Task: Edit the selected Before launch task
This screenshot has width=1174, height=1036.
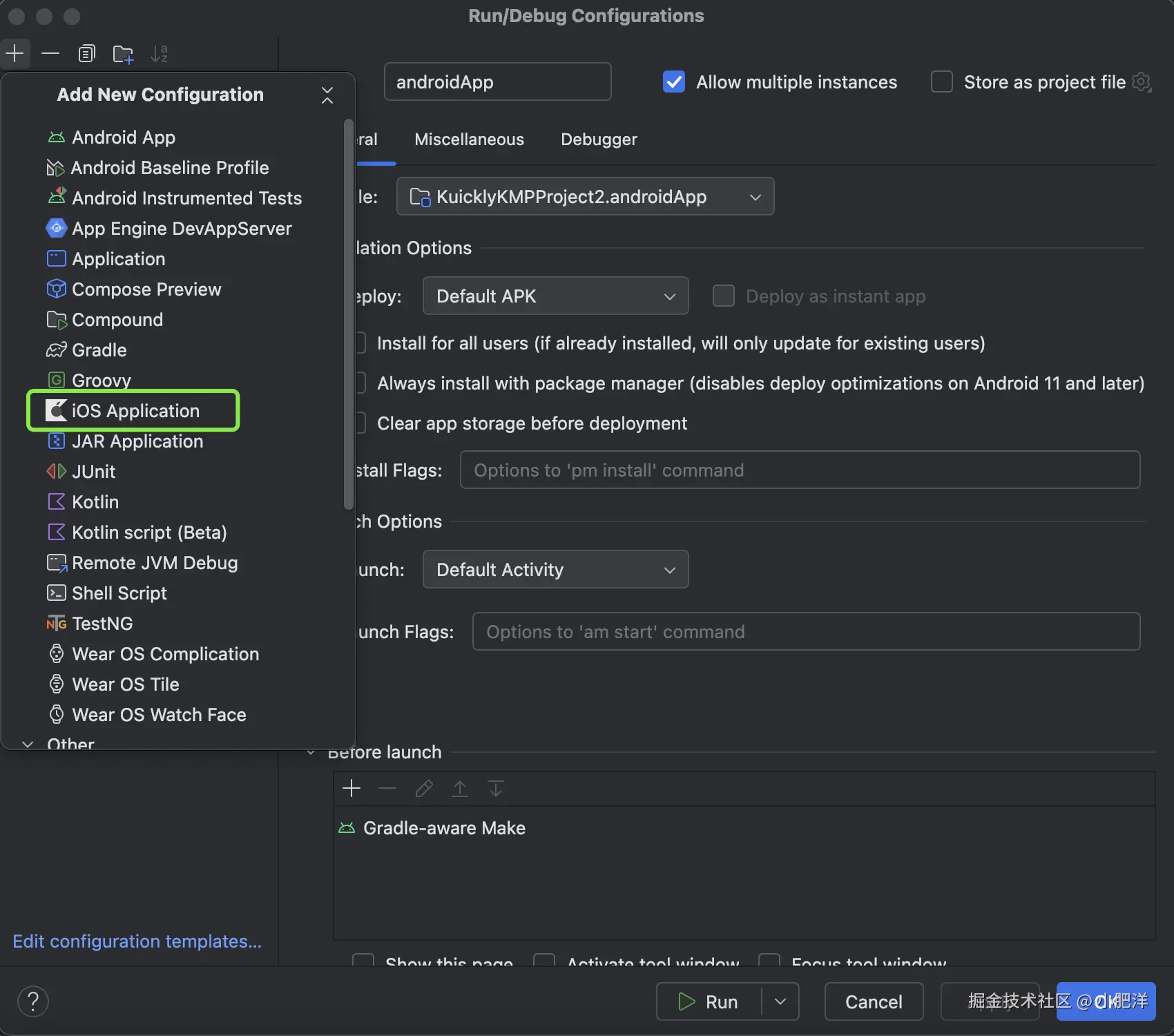Action: 424,789
